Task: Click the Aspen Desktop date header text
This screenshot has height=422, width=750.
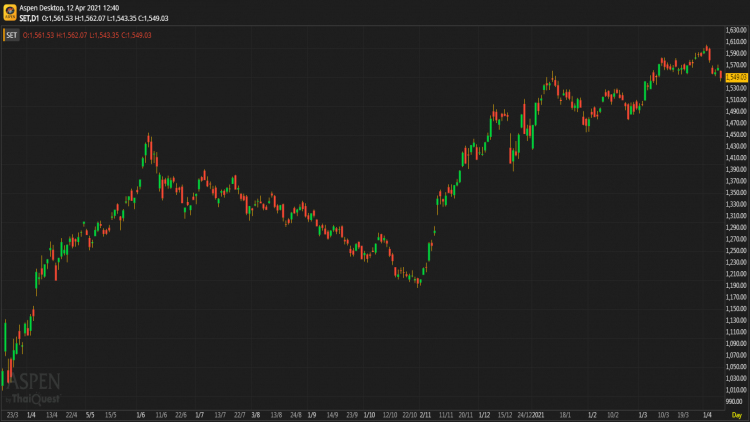Action: (69, 8)
